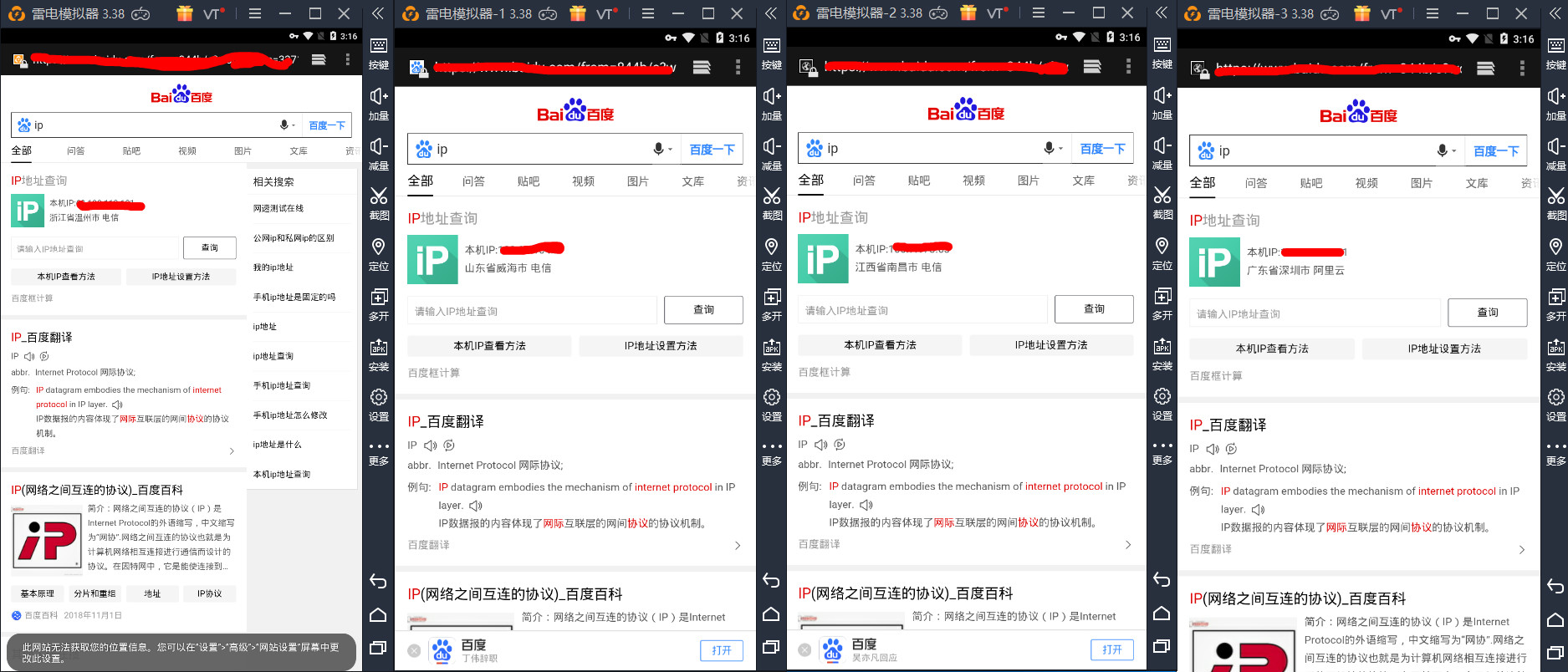Collapse the sidebar of the first 雷电模拟器 window

coord(378,13)
